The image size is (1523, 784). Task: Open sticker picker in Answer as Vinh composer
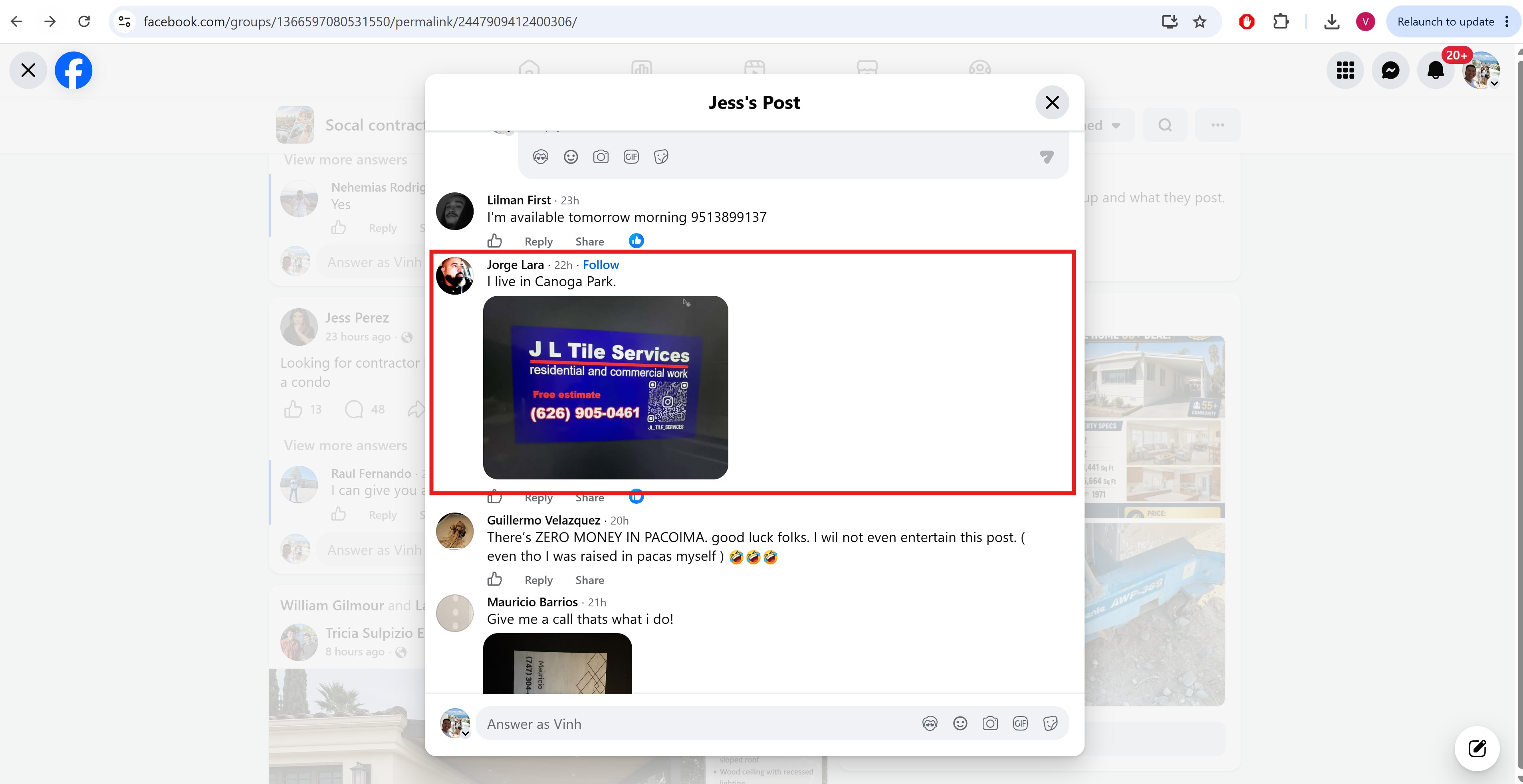[1051, 723]
